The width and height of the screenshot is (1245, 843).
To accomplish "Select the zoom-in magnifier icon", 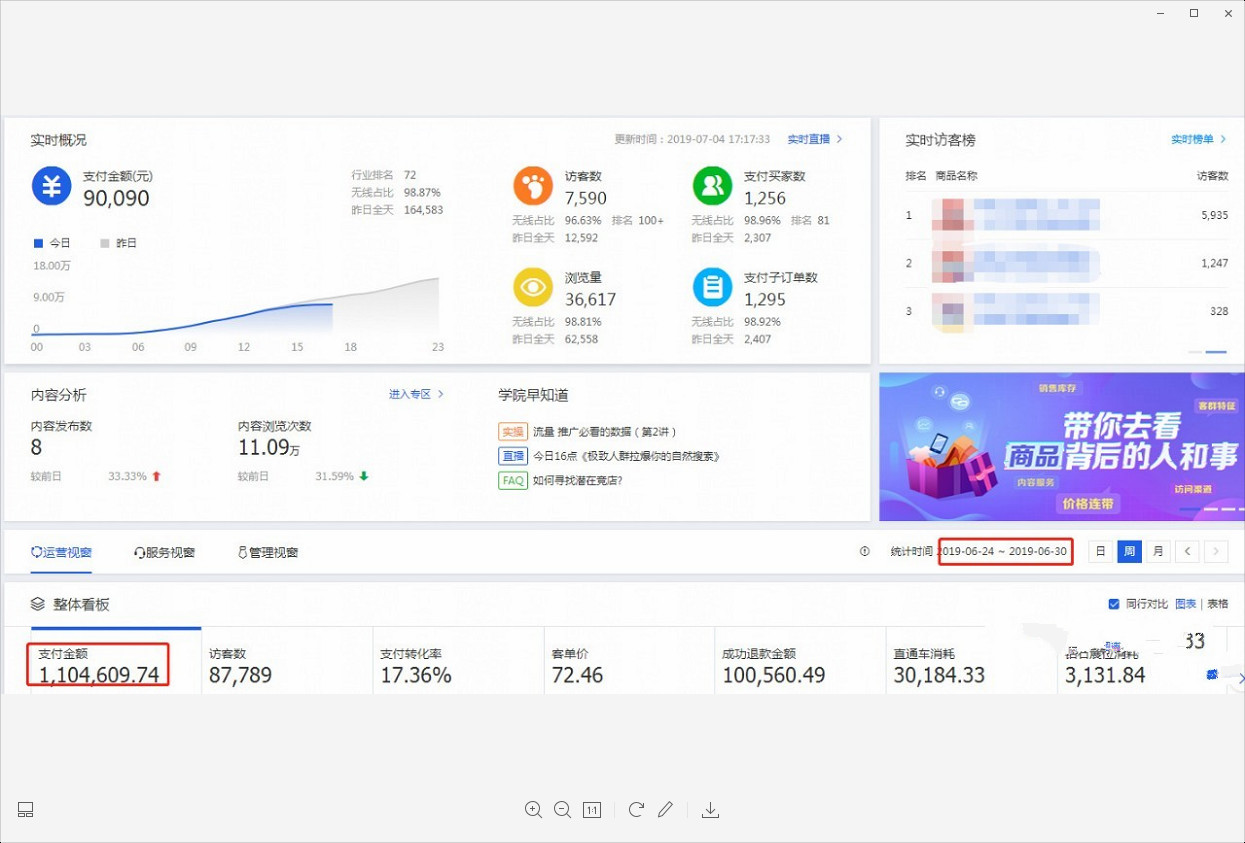I will 533,810.
